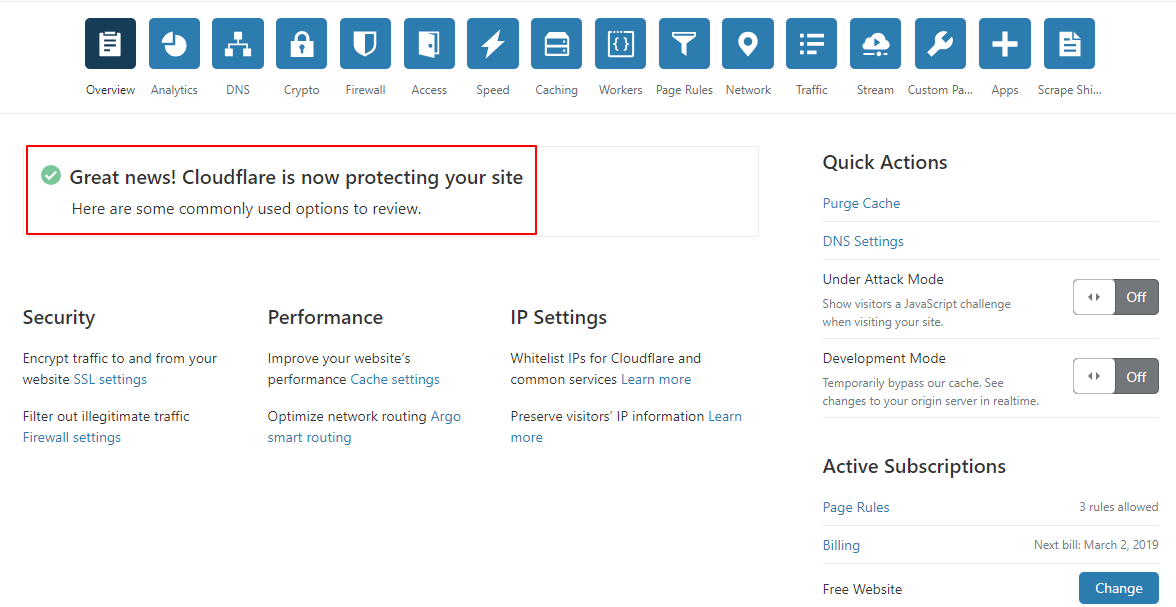The width and height of the screenshot is (1176, 607).
Task: Open DNS Settings quick action
Action: [x=863, y=242]
